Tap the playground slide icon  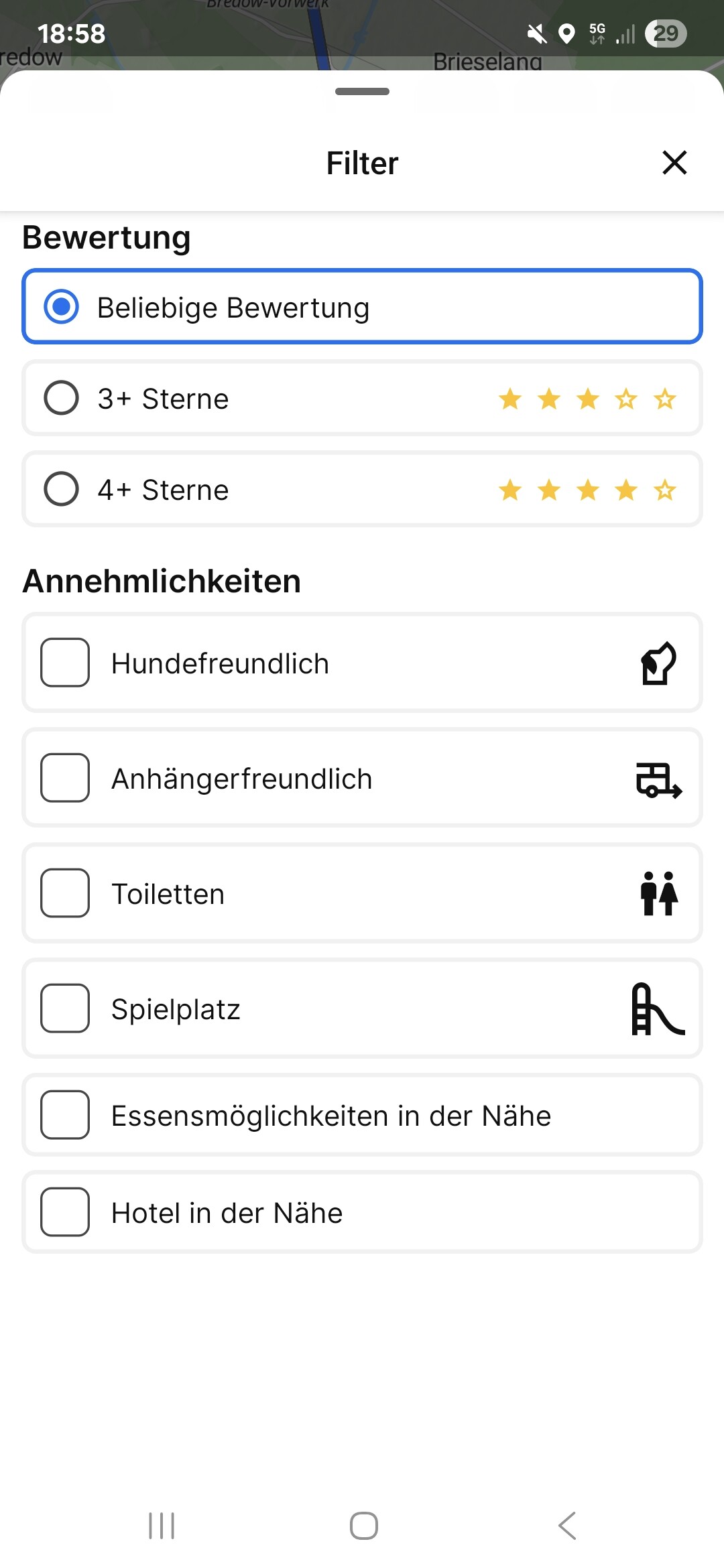[657, 1009]
